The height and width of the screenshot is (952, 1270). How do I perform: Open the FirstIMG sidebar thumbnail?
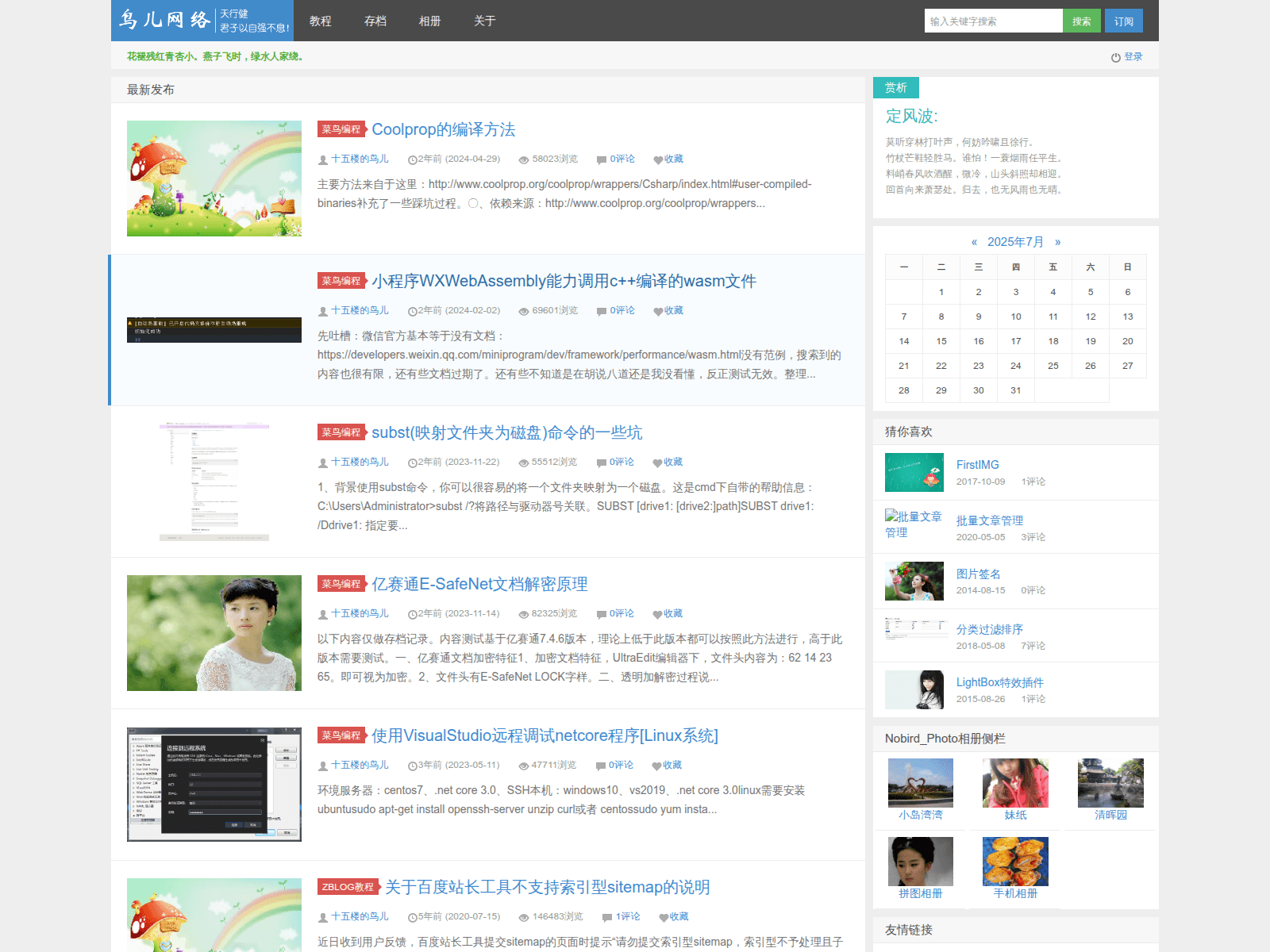[914, 473]
